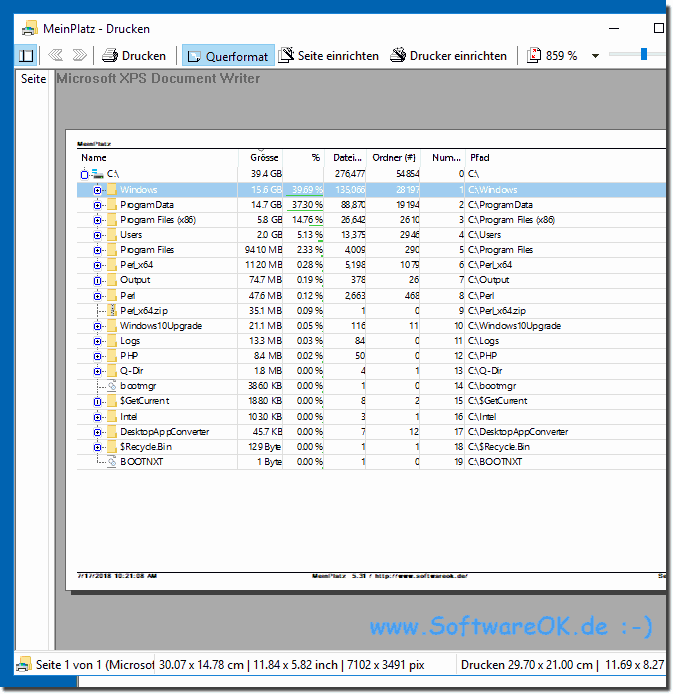
Task: Click the zoom slider handle
Action: [644, 54]
